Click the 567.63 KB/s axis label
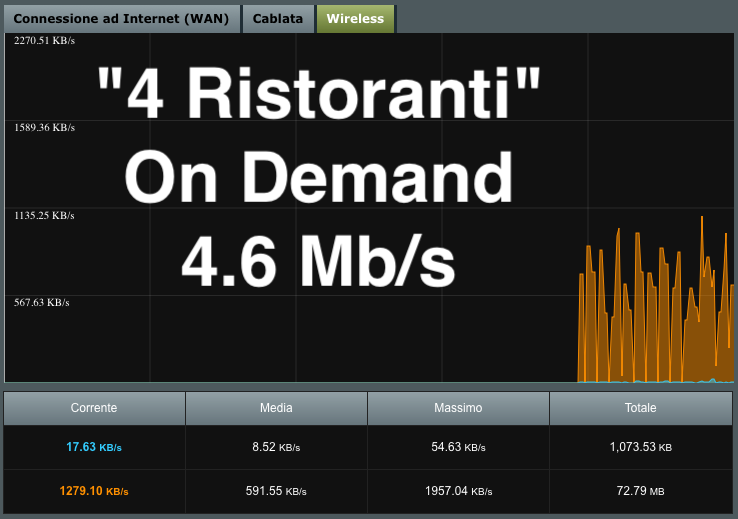The height and width of the screenshot is (519, 738). point(41,303)
